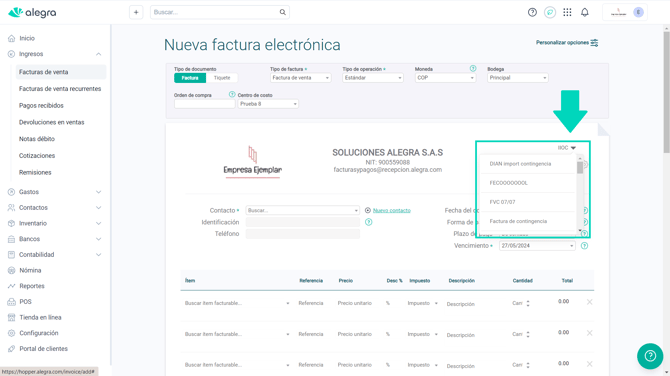Open Cotizaciones

[x=37, y=156]
